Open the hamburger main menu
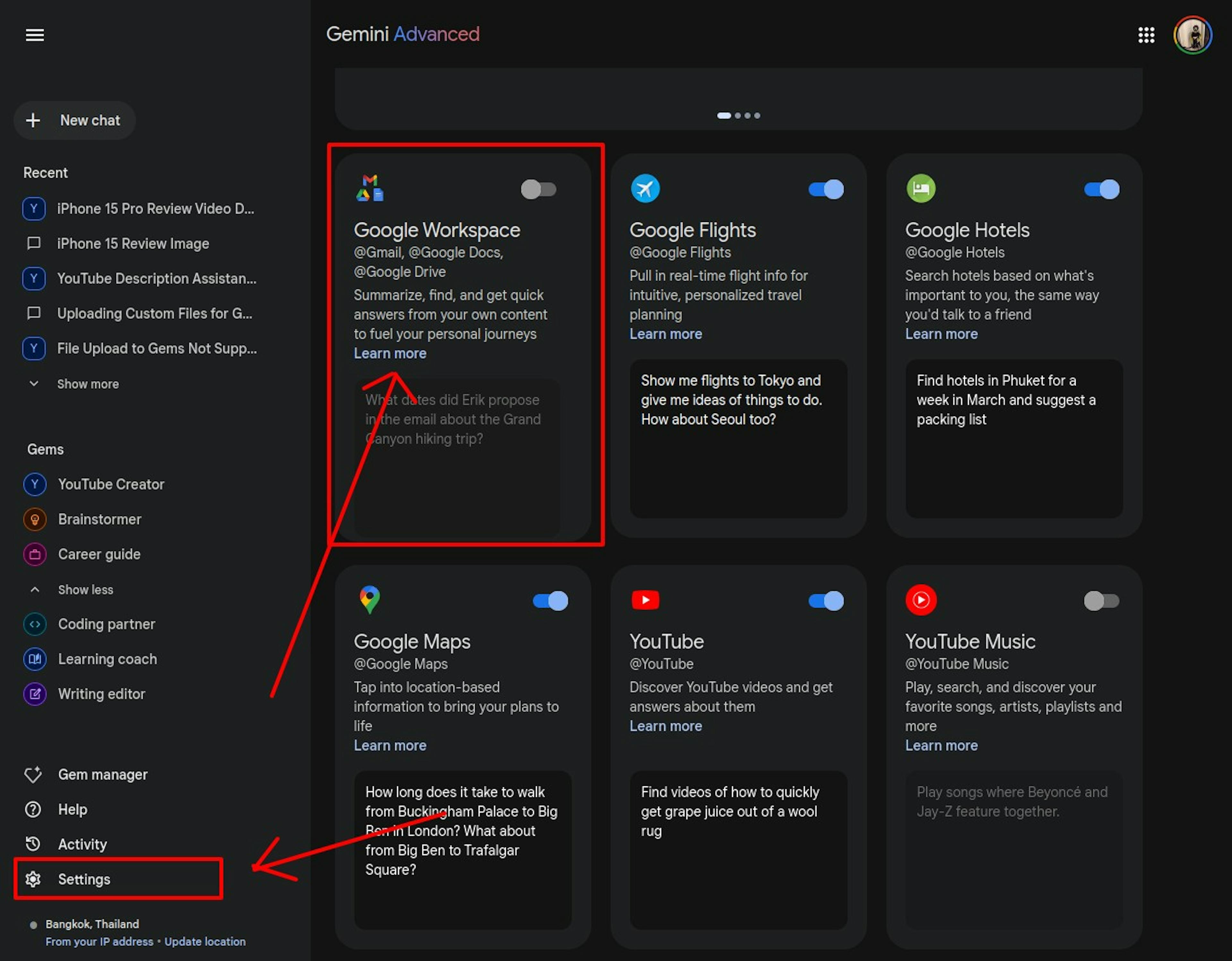This screenshot has width=1232, height=961. [34, 35]
